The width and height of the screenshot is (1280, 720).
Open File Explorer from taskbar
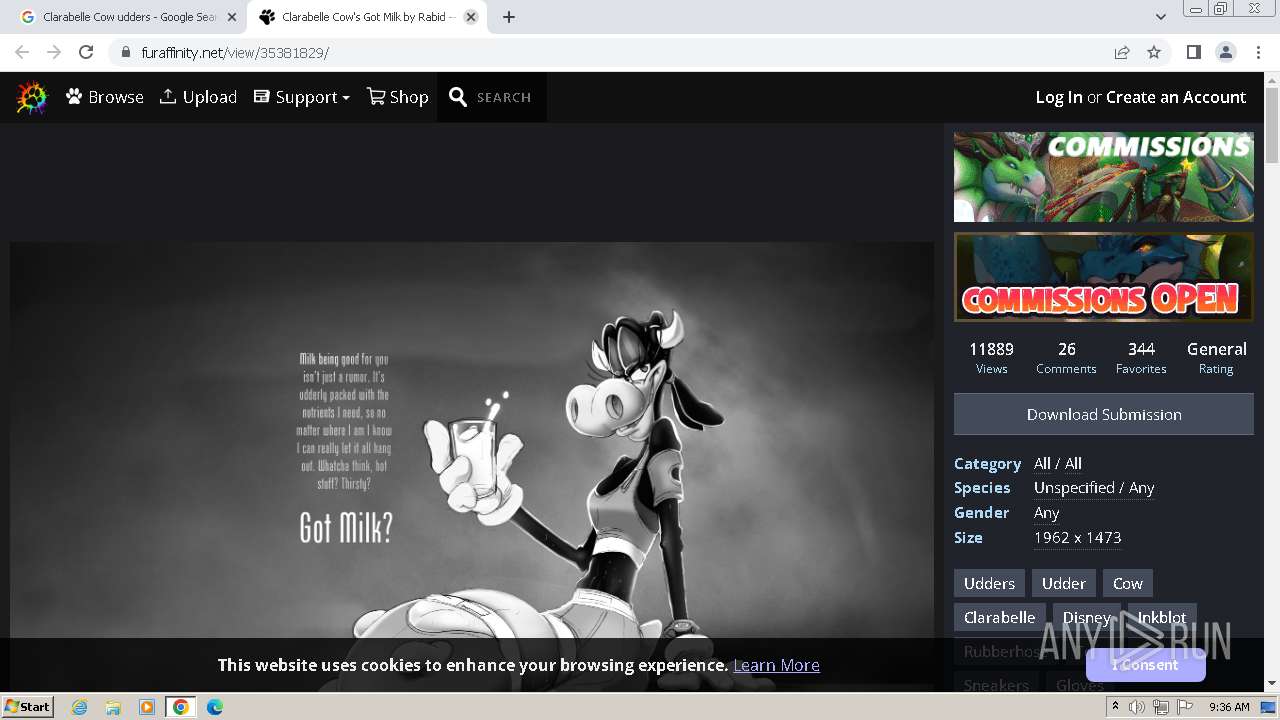[x=113, y=707]
